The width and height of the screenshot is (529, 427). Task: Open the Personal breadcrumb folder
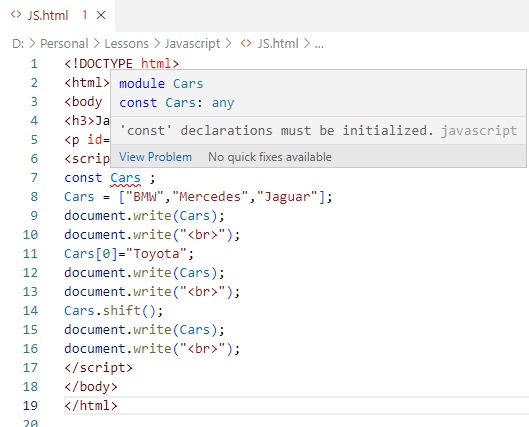point(64,44)
